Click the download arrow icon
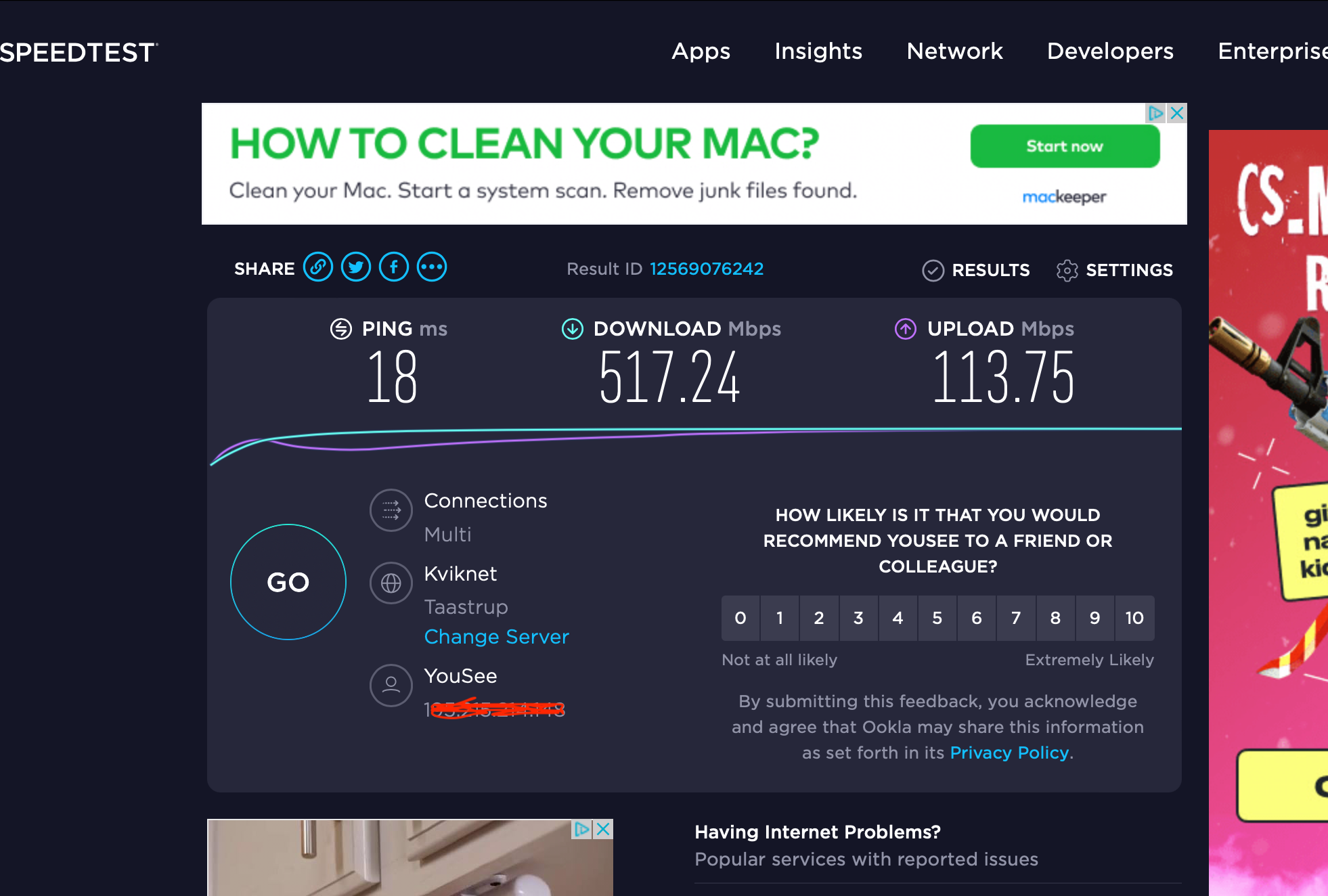Screen dimensions: 1328x896 (x=573, y=329)
